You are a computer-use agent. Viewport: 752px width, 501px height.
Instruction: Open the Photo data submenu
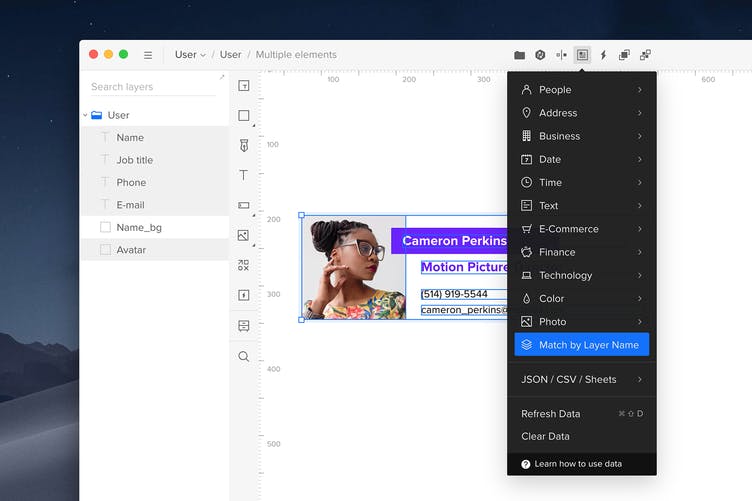click(x=582, y=322)
